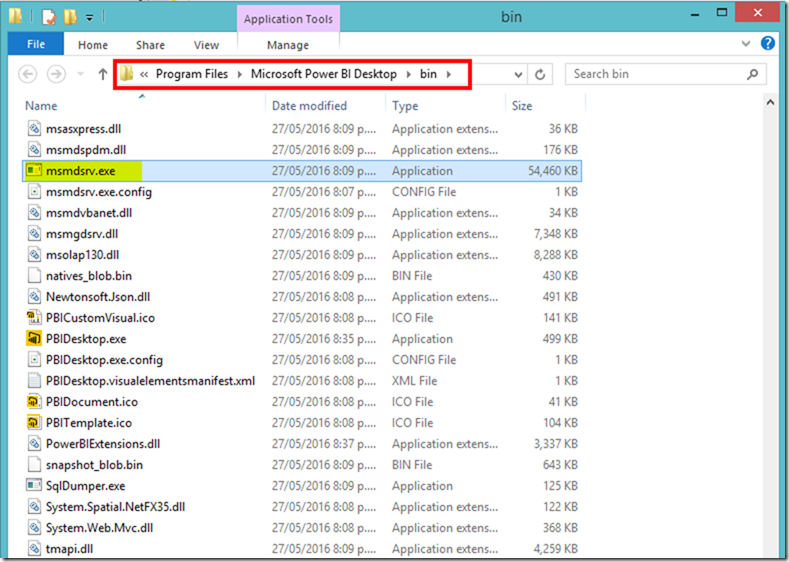
Task: Select the file name PowerBIExtensions.dll
Action: [x=103, y=444]
